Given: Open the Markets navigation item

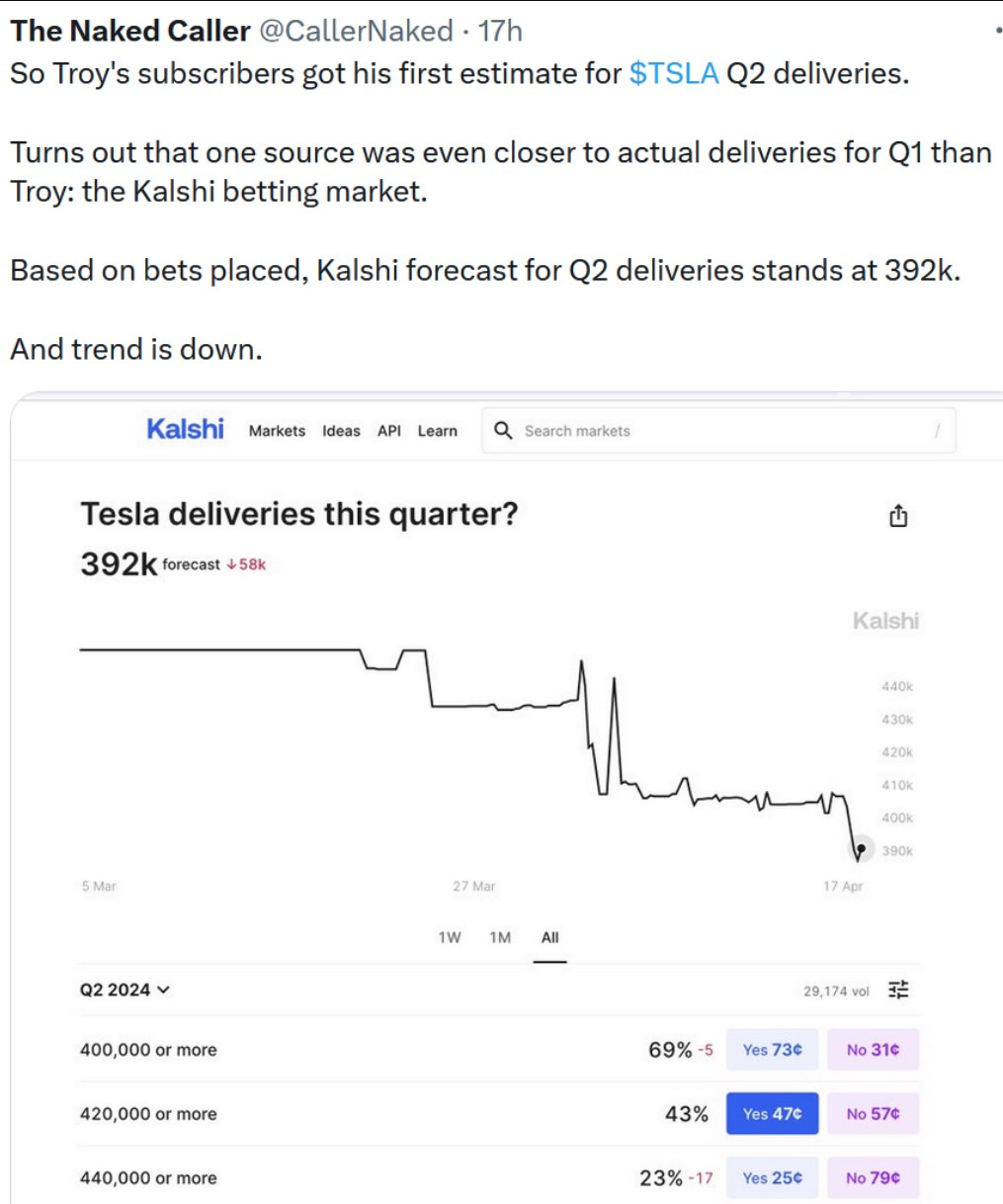Looking at the screenshot, I should 277,431.
